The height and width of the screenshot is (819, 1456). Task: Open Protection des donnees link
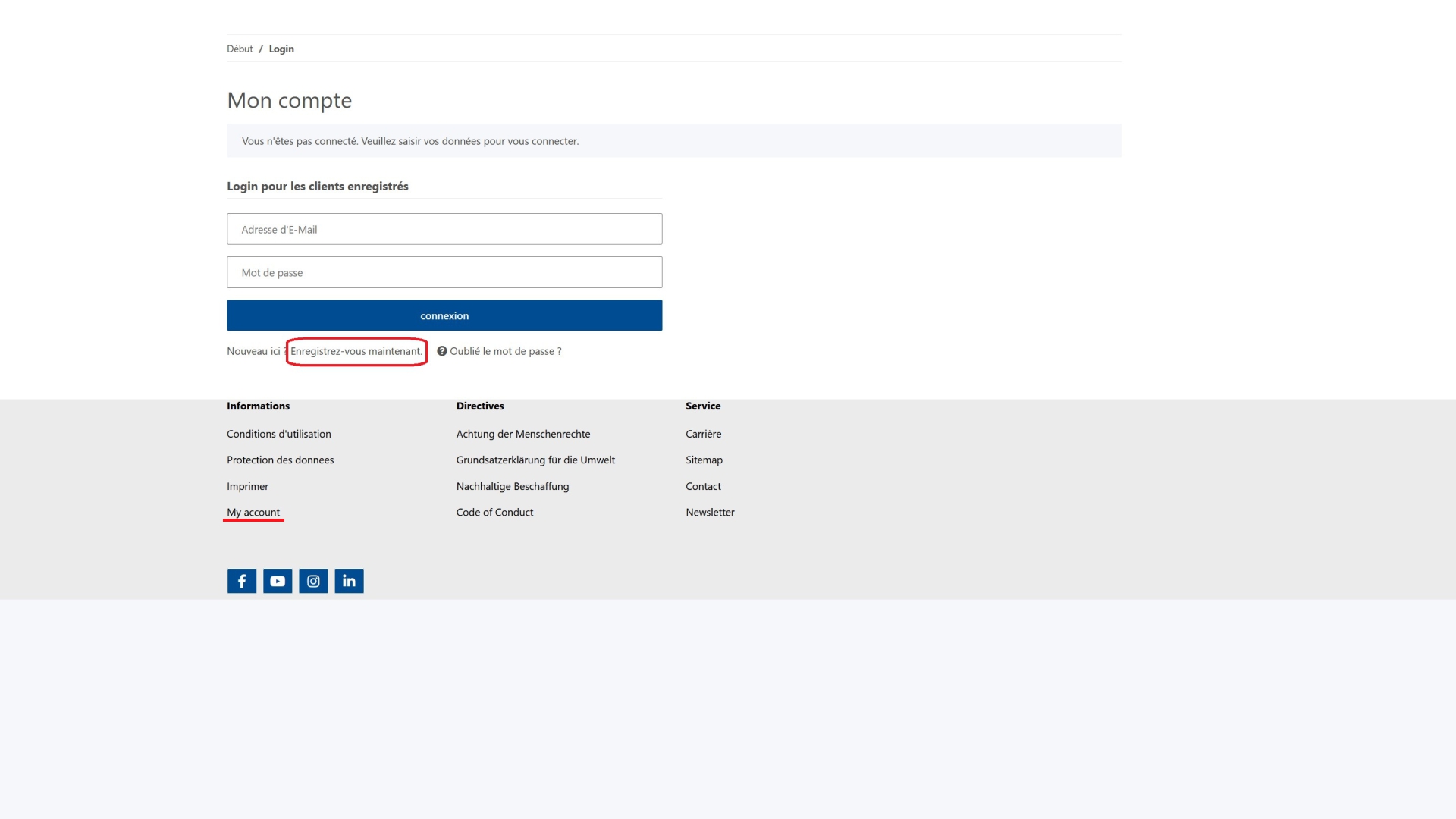click(x=280, y=460)
